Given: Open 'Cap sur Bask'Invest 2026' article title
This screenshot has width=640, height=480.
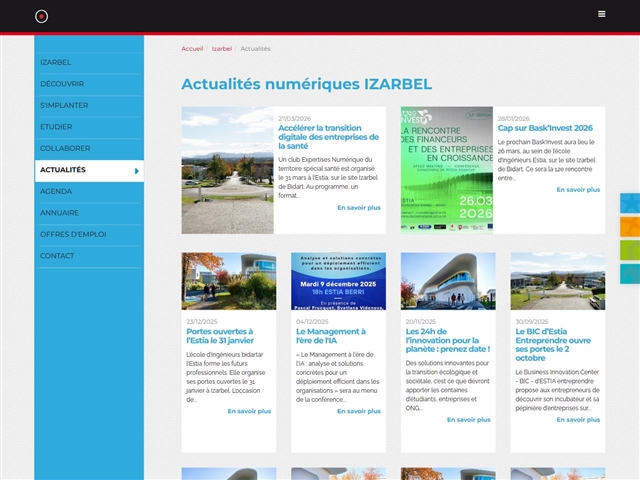Looking at the screenshot, I should tap(545, 128).
